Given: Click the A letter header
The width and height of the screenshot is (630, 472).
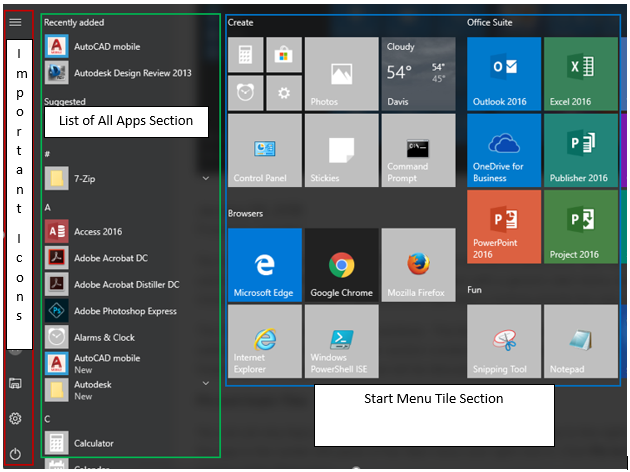Looking at the screenshot, I should click(47, 208).
